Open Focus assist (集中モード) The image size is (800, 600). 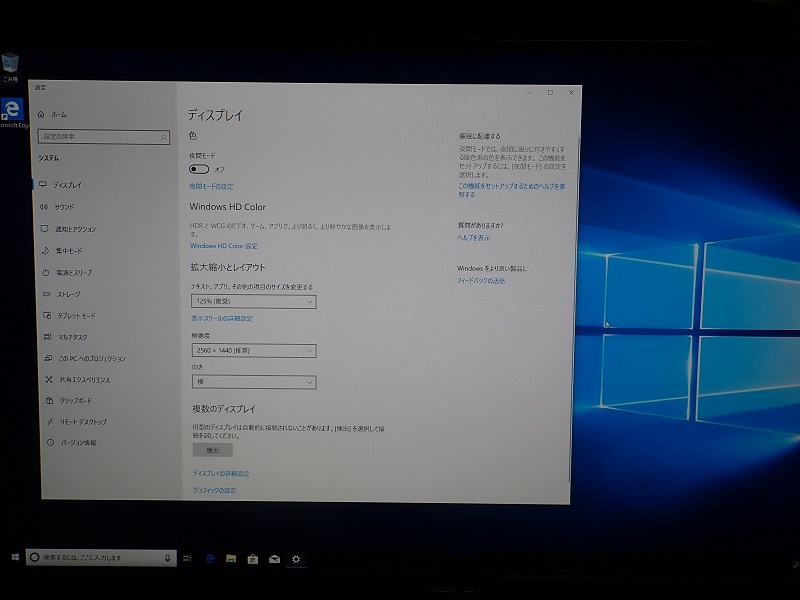point(62,251)
